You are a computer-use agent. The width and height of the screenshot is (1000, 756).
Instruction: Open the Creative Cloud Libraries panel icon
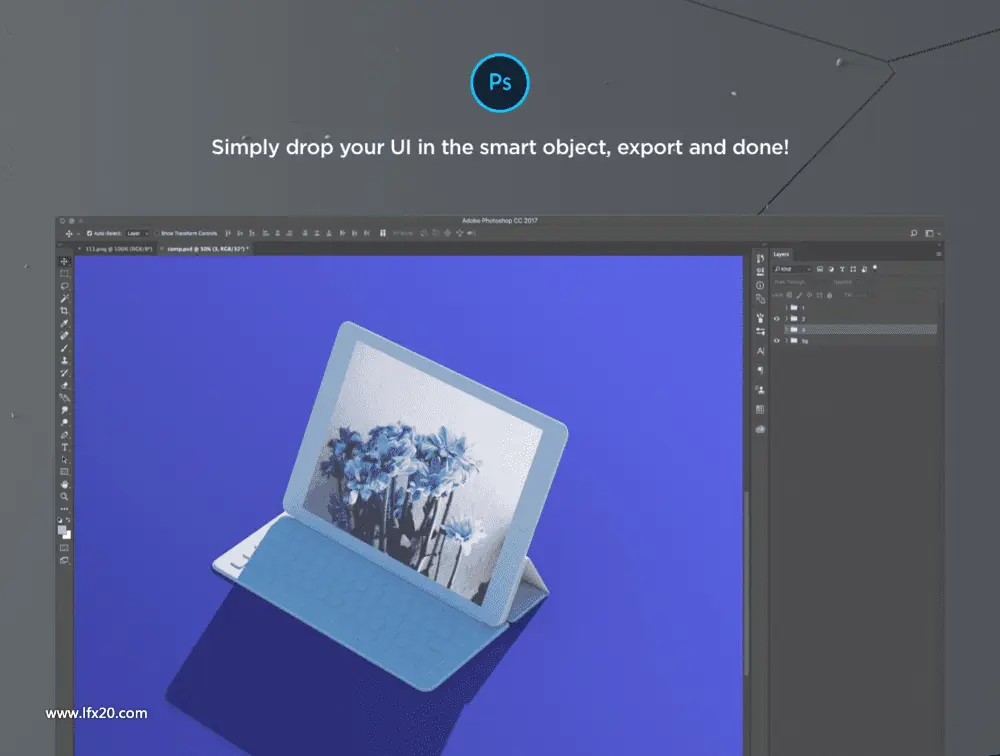(760, 429)
